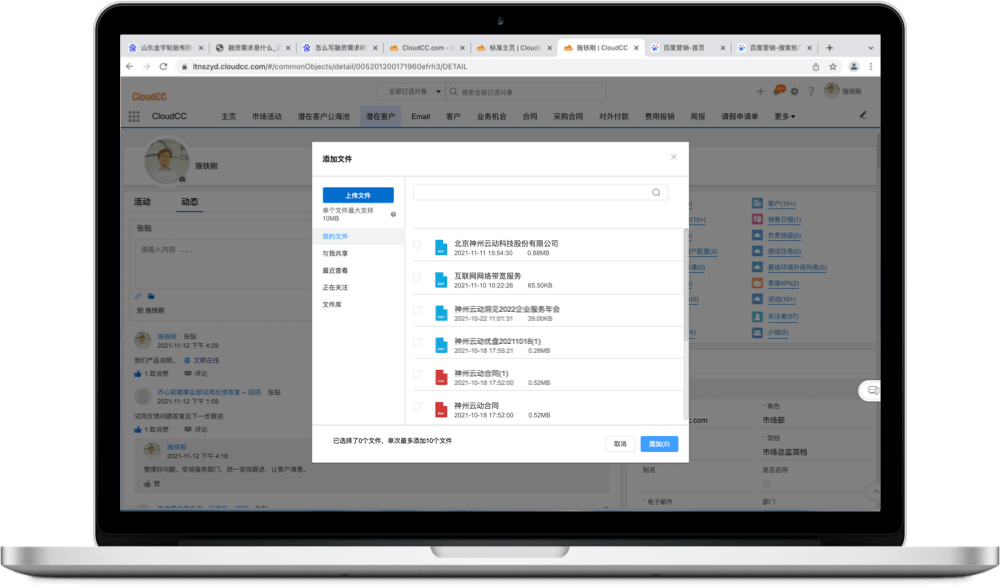Click the PDF icon for 神州云动合同(1)

440,377
